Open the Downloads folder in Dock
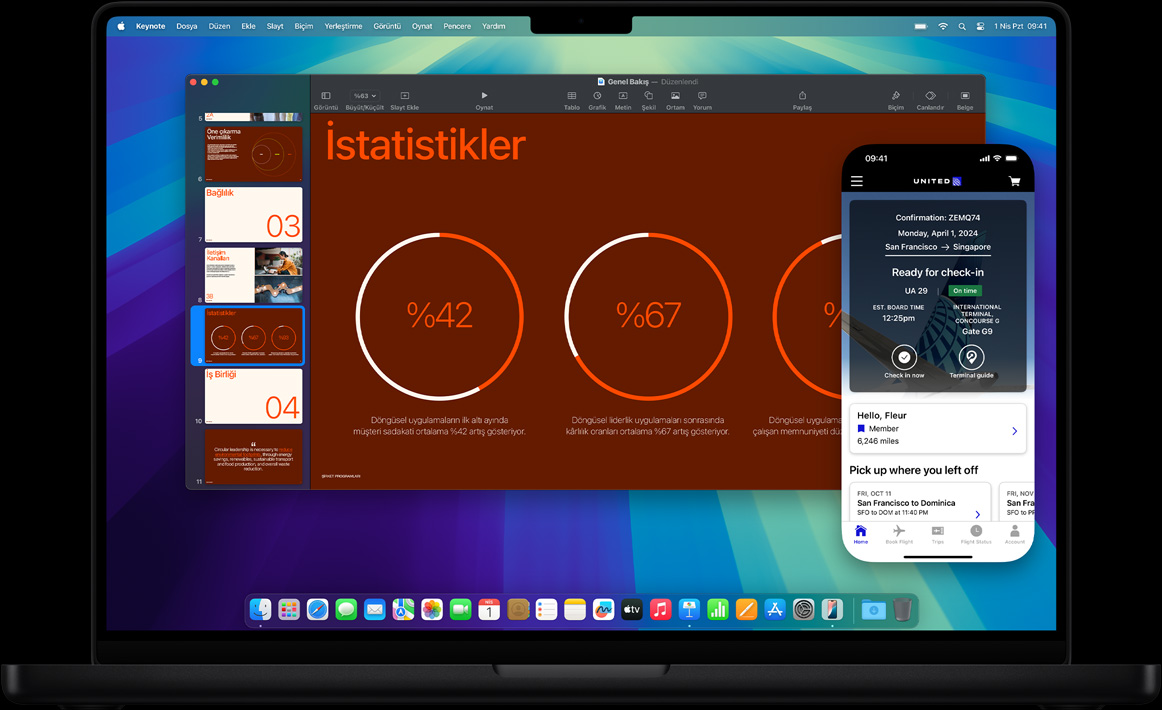 (x=873, y=609)
